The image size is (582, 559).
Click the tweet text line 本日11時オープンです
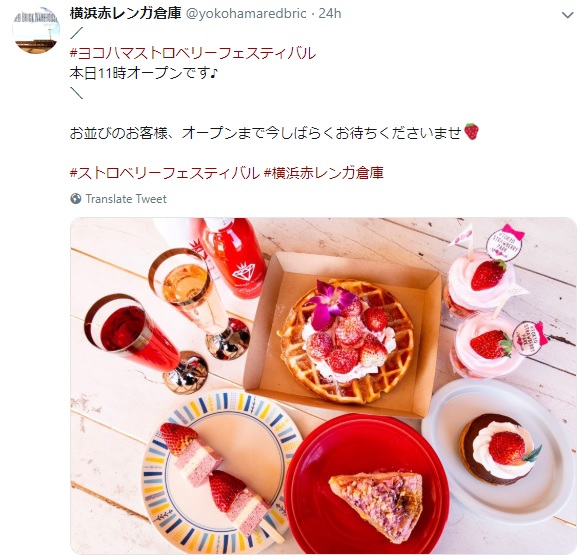point(143,73)
